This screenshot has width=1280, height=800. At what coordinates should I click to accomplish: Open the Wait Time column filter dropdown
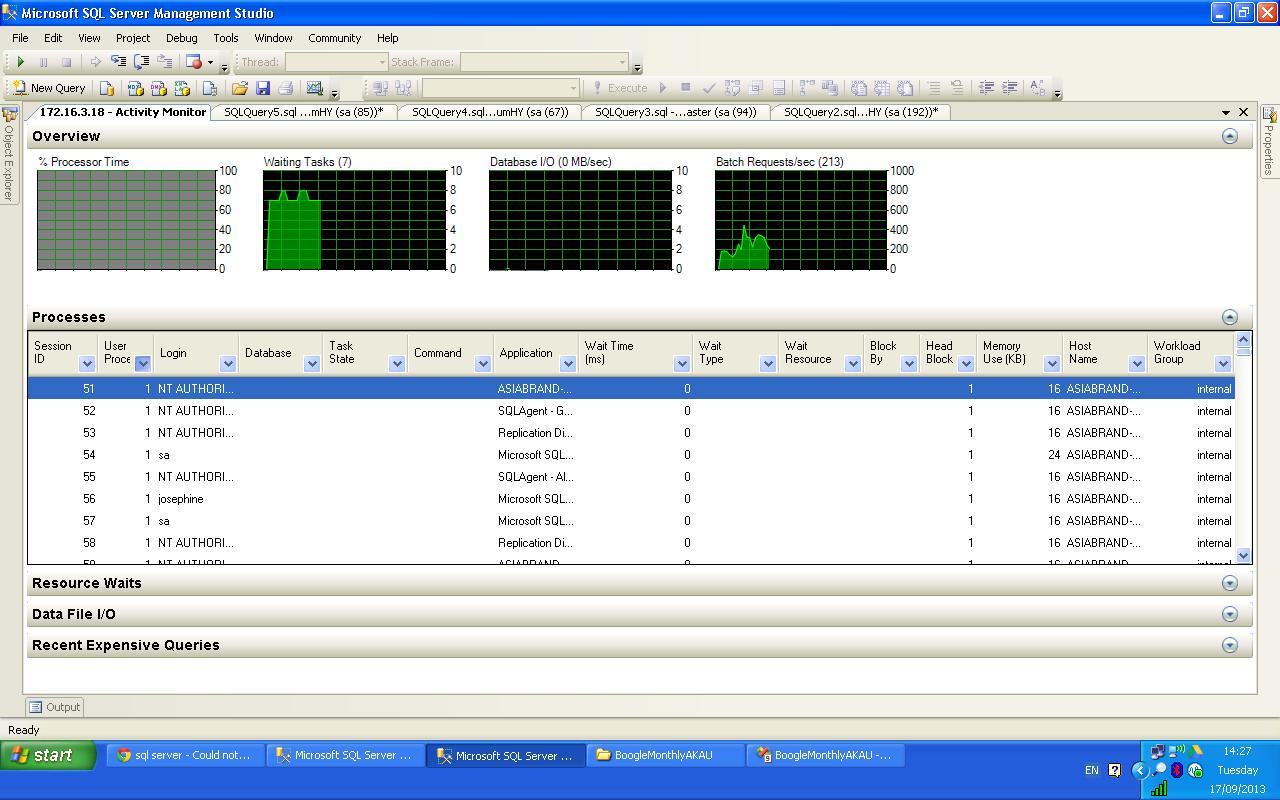coord(681,363)
